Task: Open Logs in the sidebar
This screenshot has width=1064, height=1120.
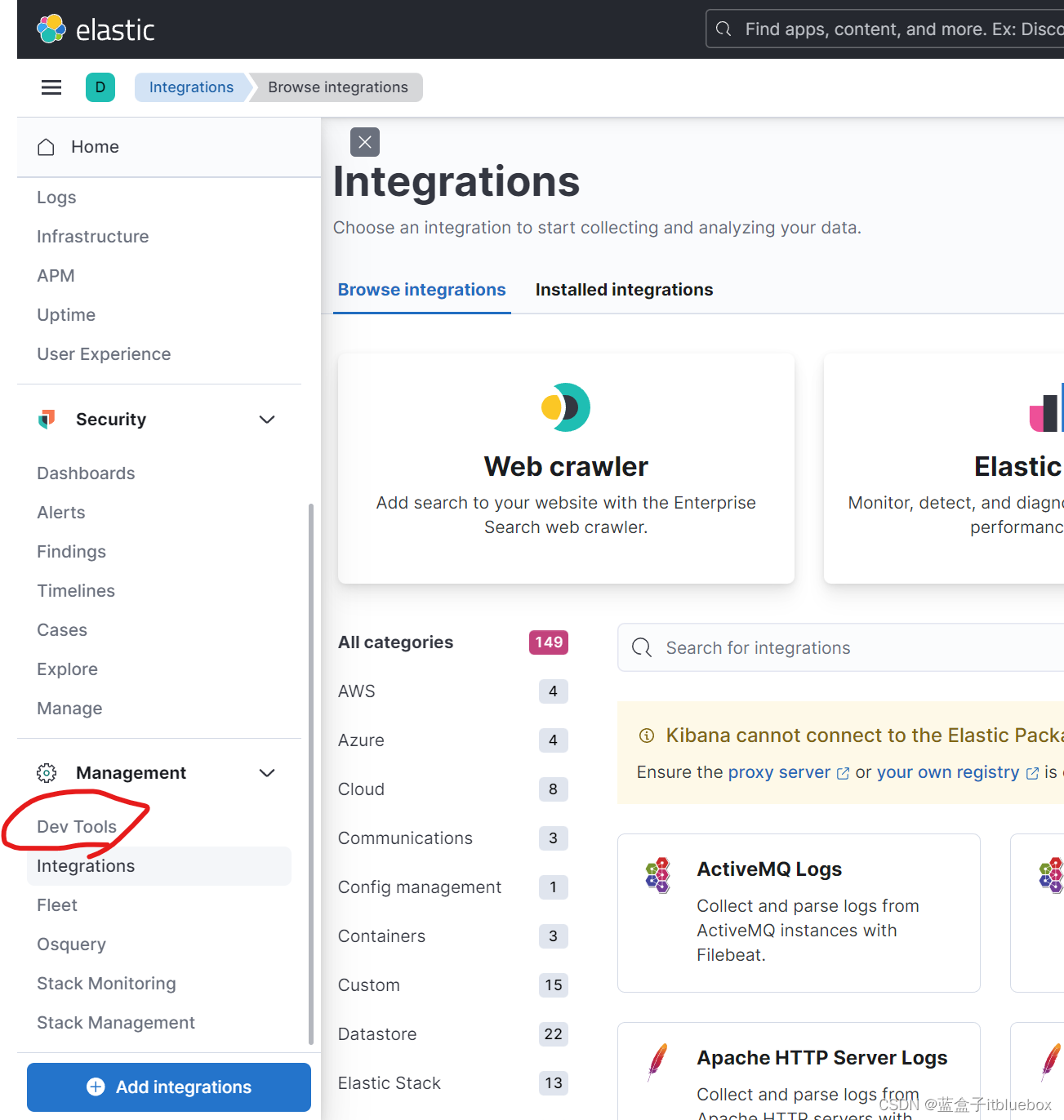Action: click(56, 198)
